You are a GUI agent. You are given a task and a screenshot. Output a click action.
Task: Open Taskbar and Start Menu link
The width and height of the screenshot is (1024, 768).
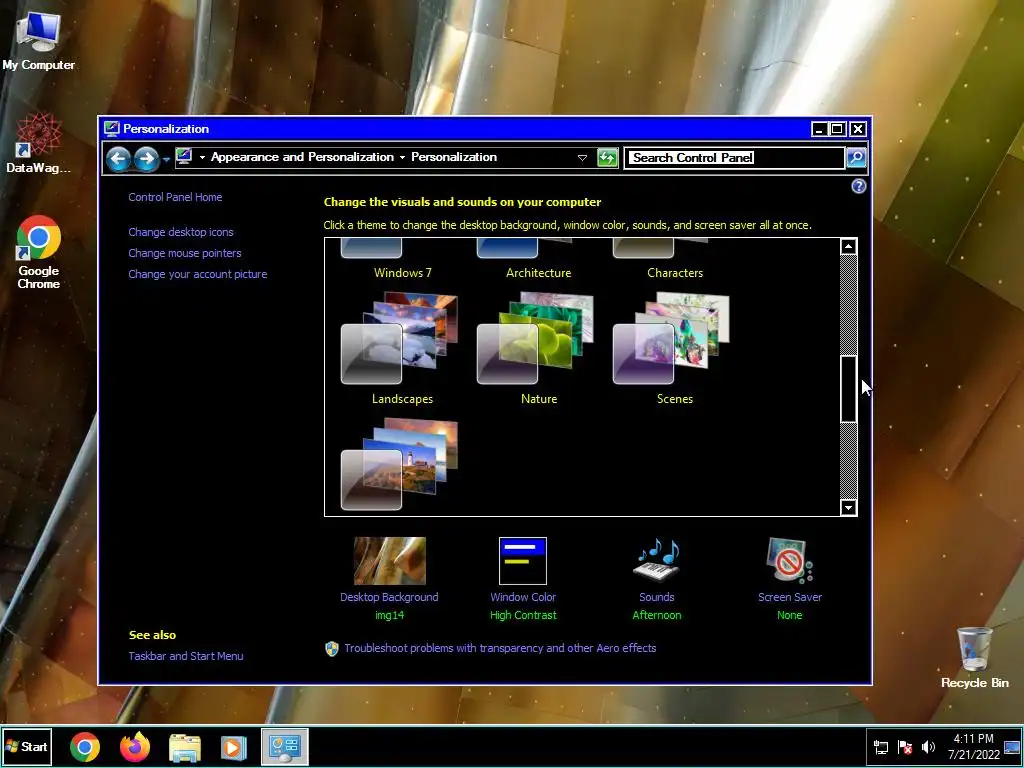pos(186,656)
